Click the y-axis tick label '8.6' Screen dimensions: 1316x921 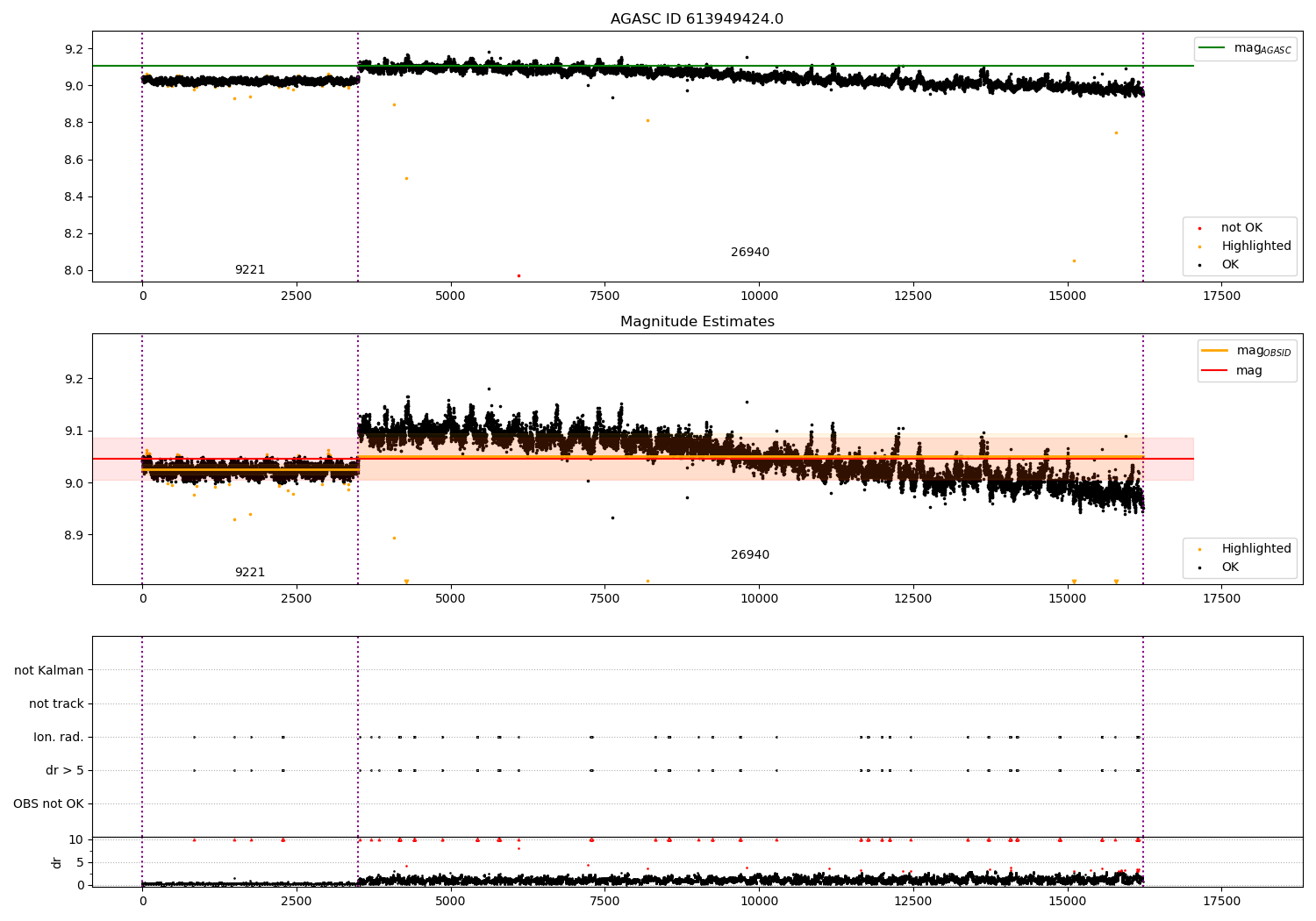(x=73, y=160)
